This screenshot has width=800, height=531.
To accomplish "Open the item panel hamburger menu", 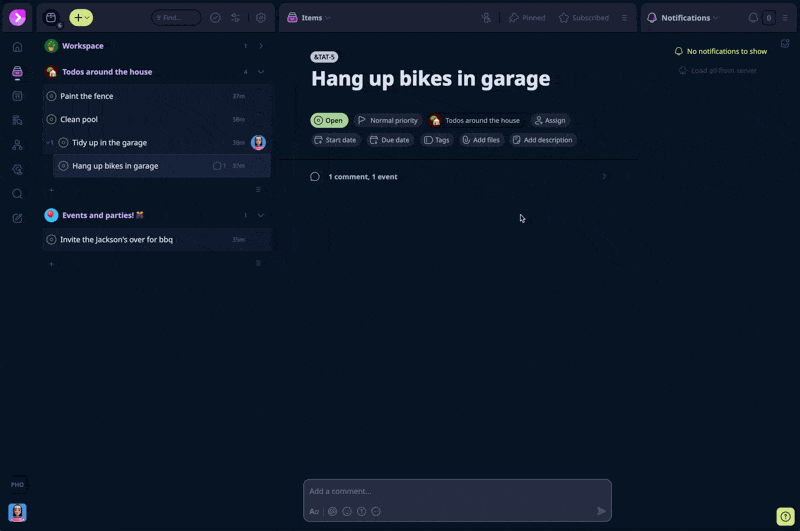I will coord(624,18).
